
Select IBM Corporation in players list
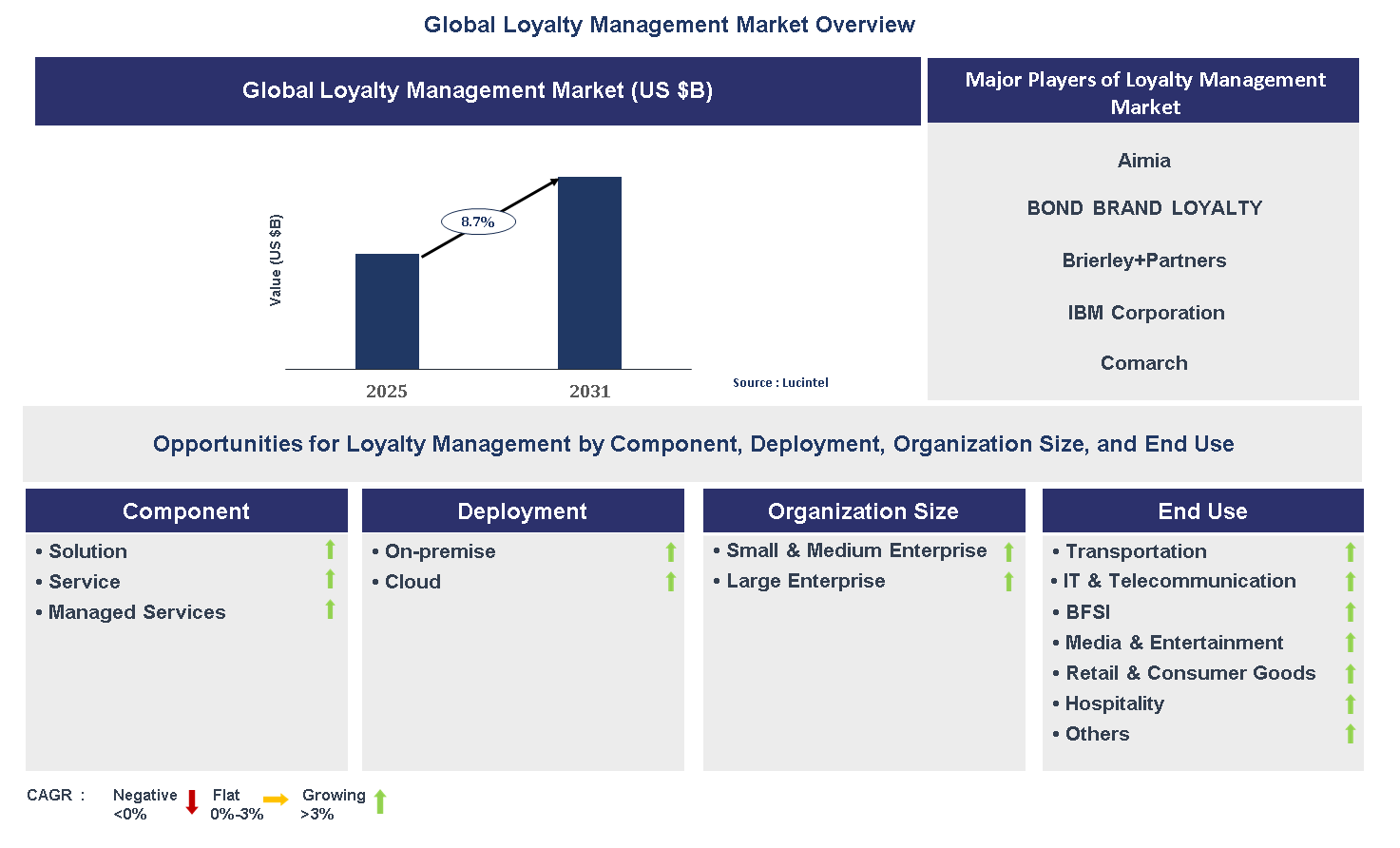(x=1145, y=313)
